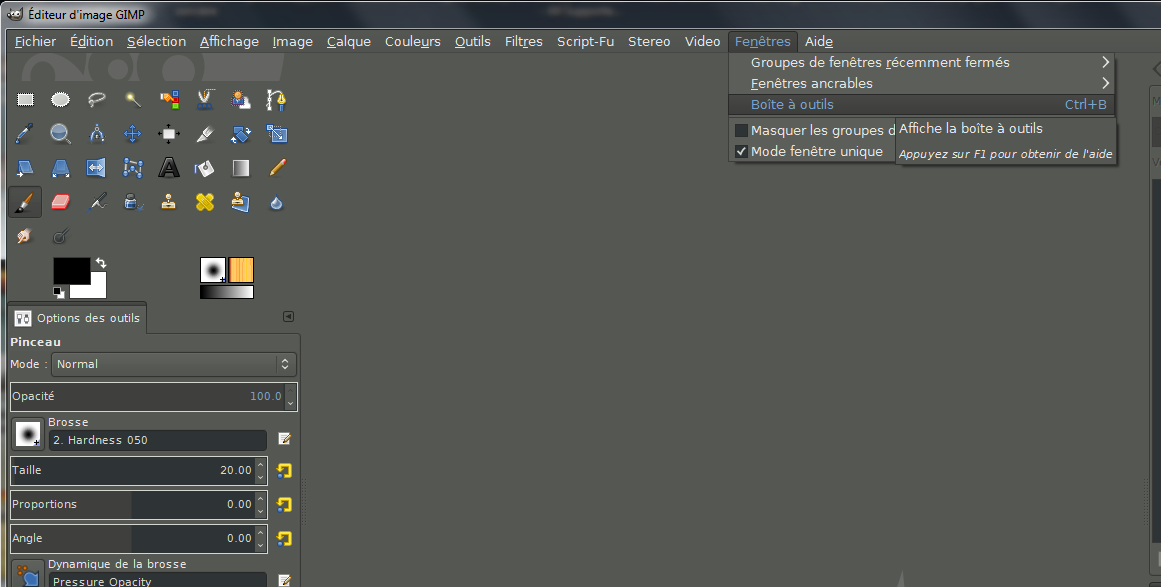The width and height of the screenshot is (1161, 587).
Task: Select the Shear tool
Action: (x=25, y=169)
